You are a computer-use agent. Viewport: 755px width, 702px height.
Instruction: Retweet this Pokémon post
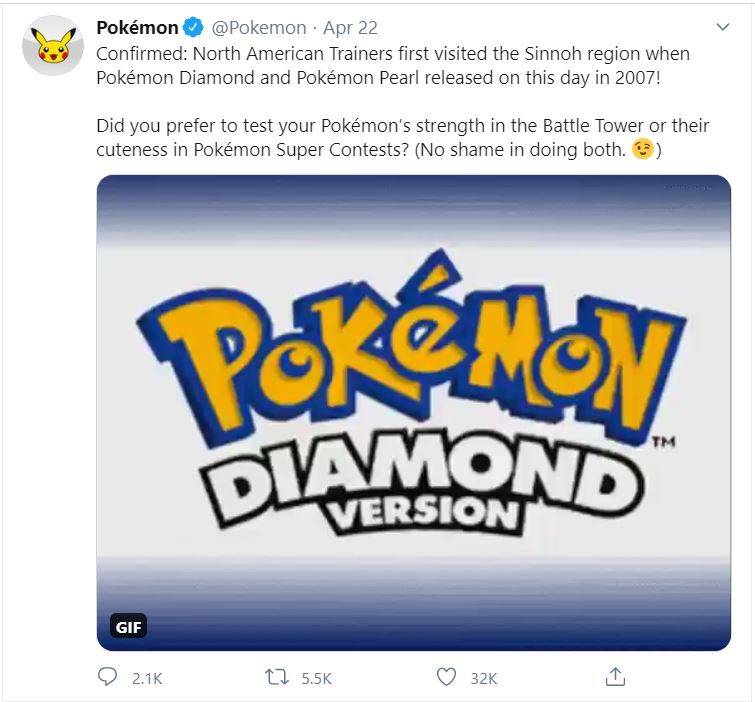(276, 677)
